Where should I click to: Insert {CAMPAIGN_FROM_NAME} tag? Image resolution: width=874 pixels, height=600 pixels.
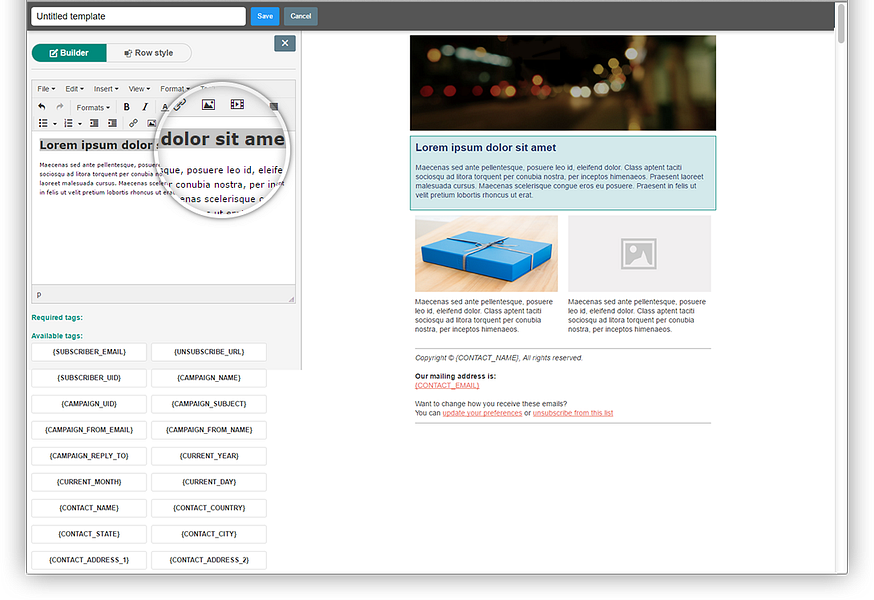tap(209, 430)
